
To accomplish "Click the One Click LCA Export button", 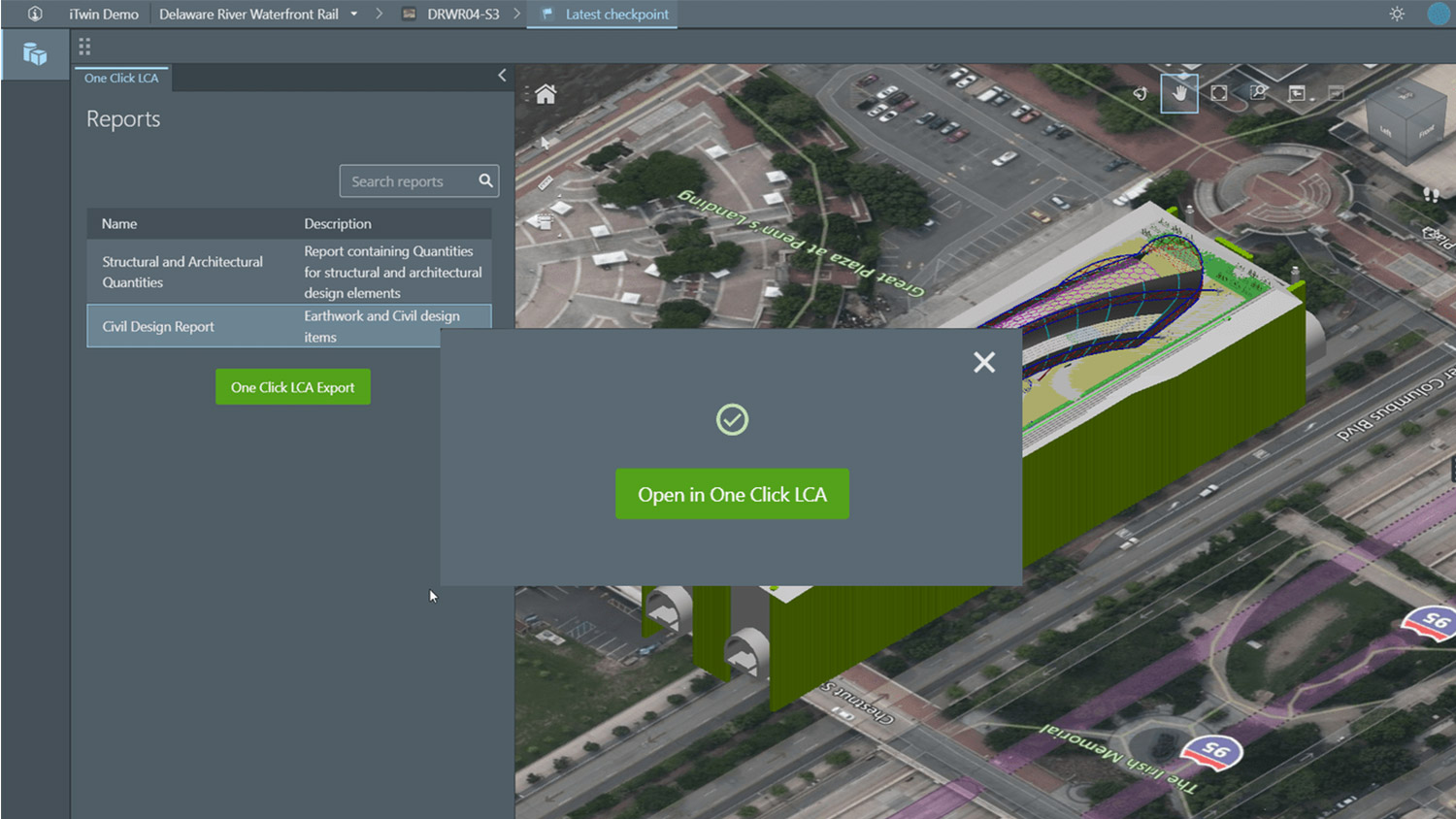I will click(x=292, y=387).
